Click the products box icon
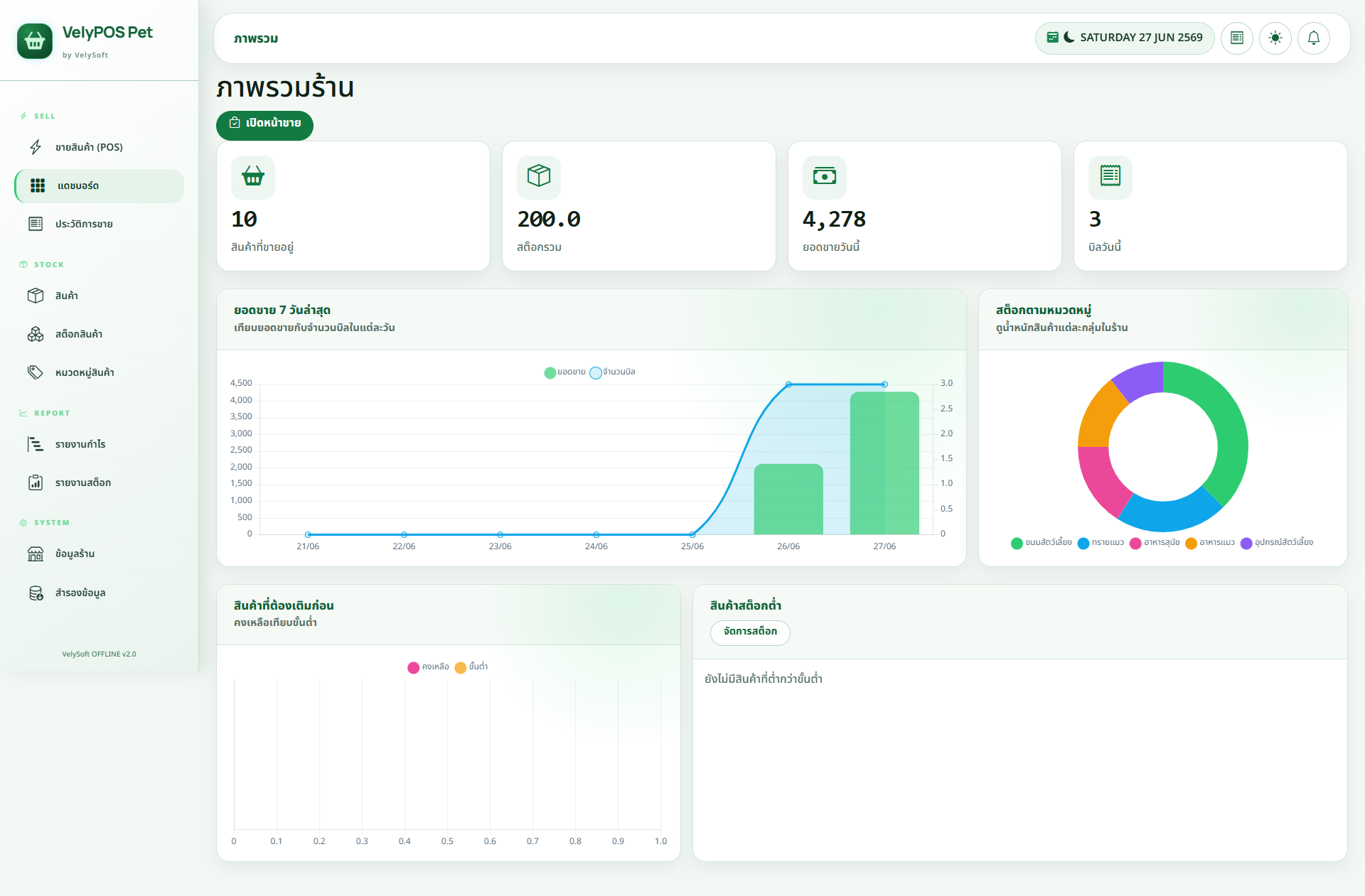1365x896 pixels. (x=36, y=296)
